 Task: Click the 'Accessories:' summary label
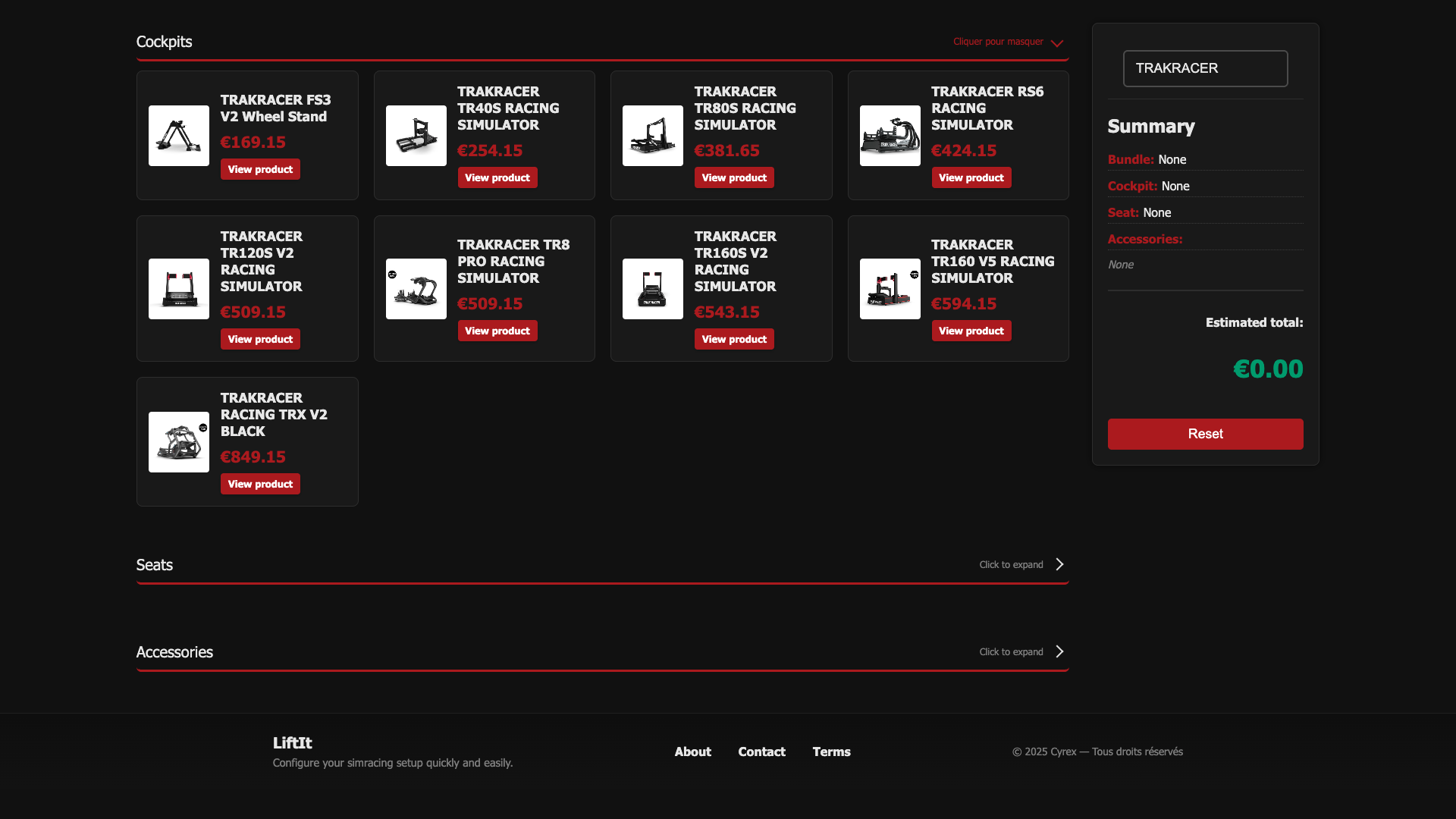tap(1145, 240)
